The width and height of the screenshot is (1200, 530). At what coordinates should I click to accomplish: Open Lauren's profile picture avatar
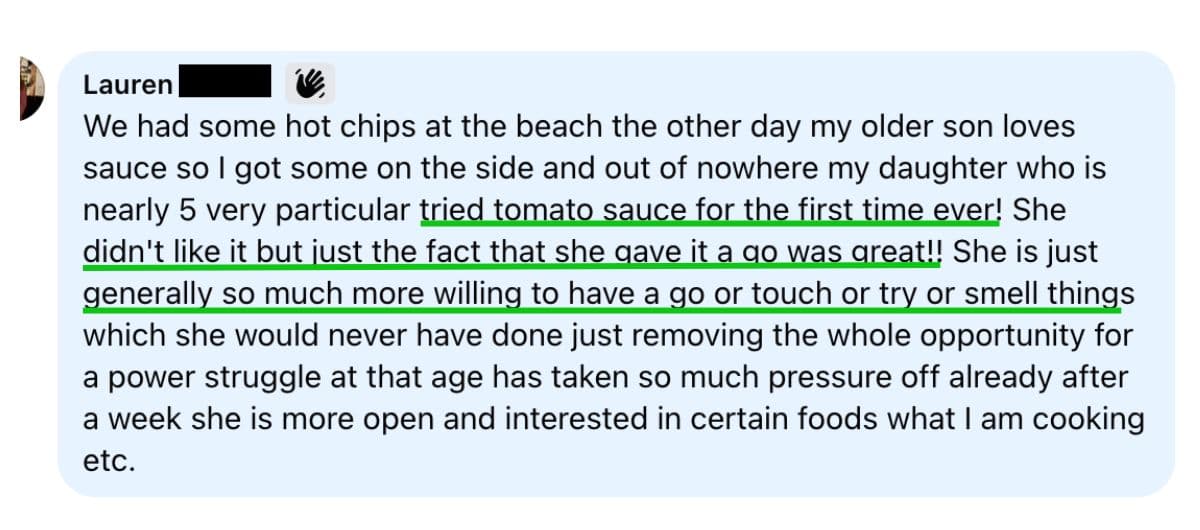31,88
